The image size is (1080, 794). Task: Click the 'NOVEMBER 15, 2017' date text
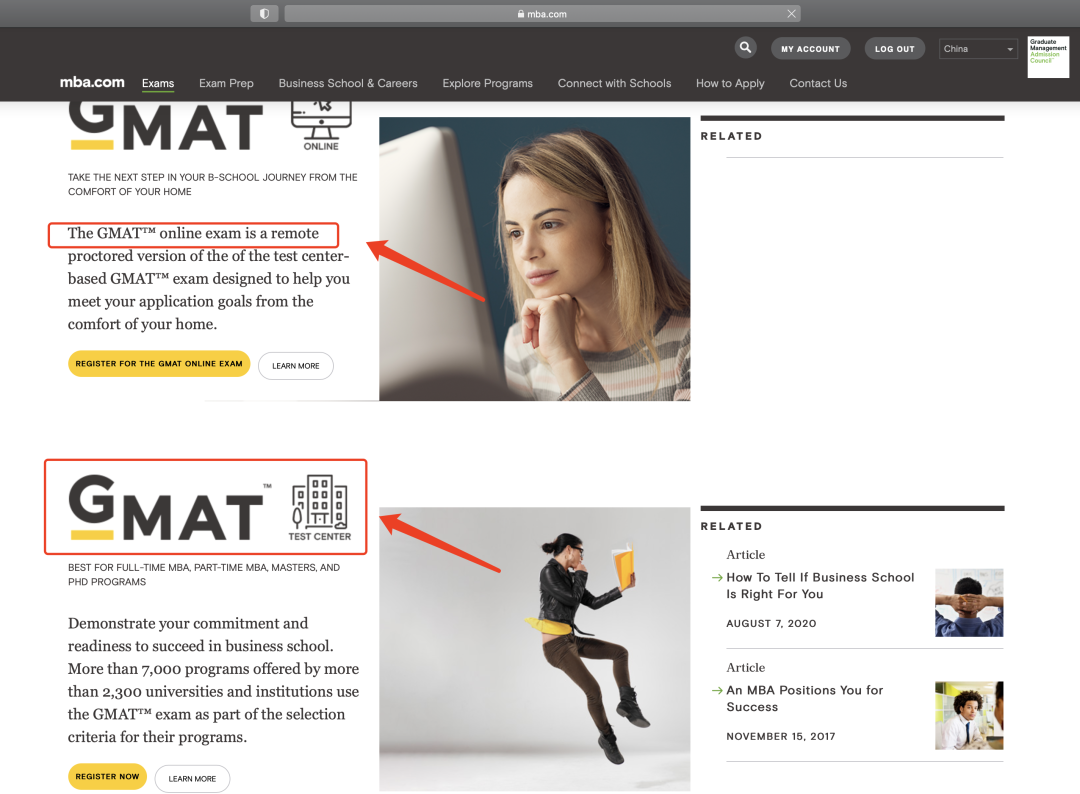point(781,736)
